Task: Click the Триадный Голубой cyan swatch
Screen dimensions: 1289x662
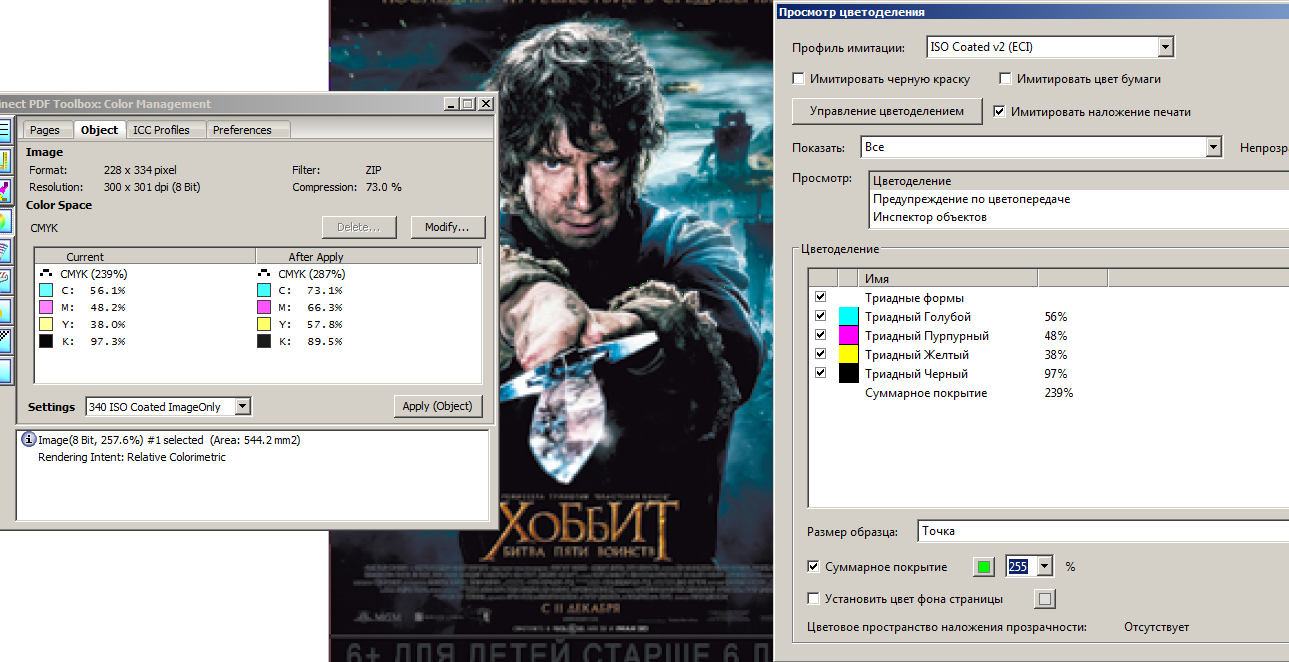Action: 848,317
